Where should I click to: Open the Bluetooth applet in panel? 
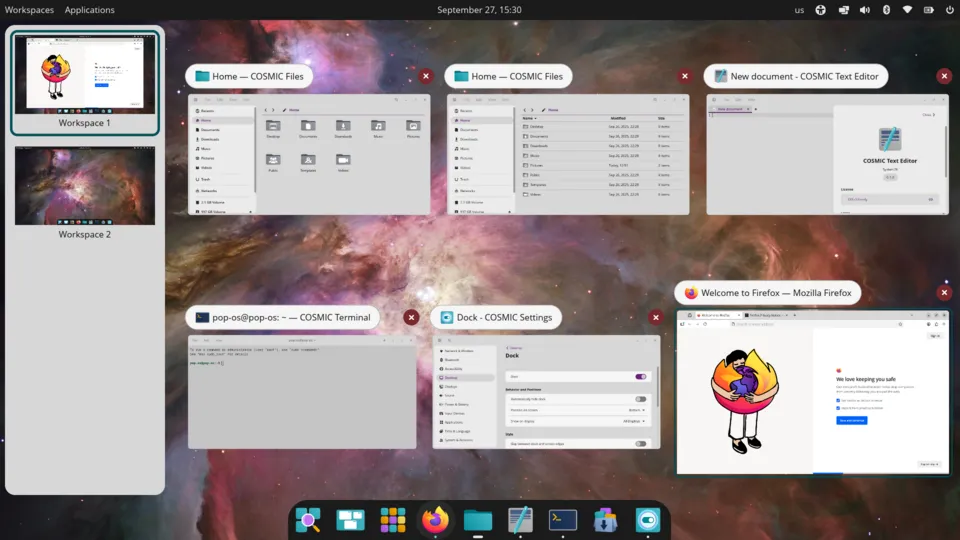(886, 10)
